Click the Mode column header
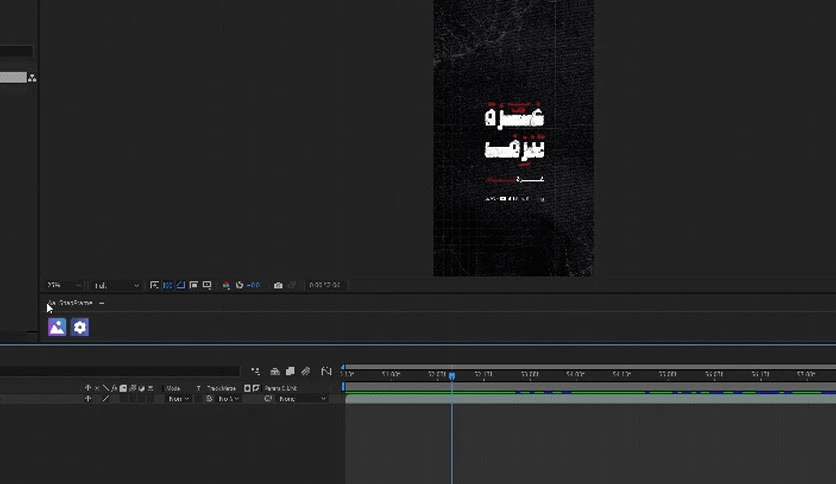Screen dimensions: 836x484 pyautogui.click(x=173, y=388)
